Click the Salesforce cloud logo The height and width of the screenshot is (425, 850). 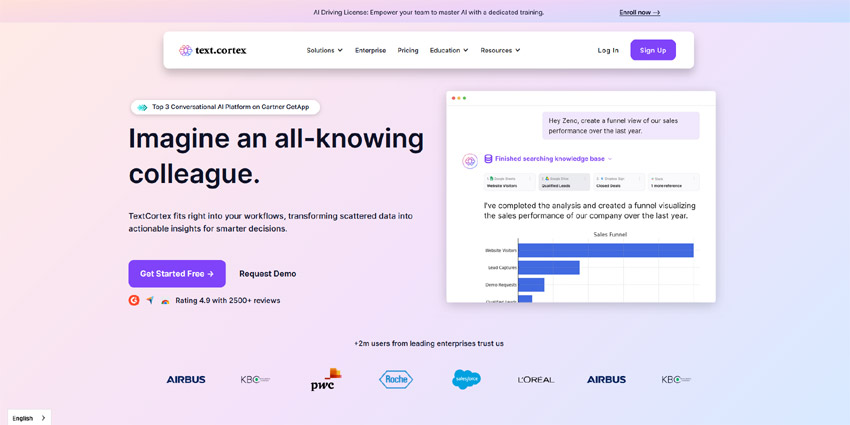[x=466, y=379]
